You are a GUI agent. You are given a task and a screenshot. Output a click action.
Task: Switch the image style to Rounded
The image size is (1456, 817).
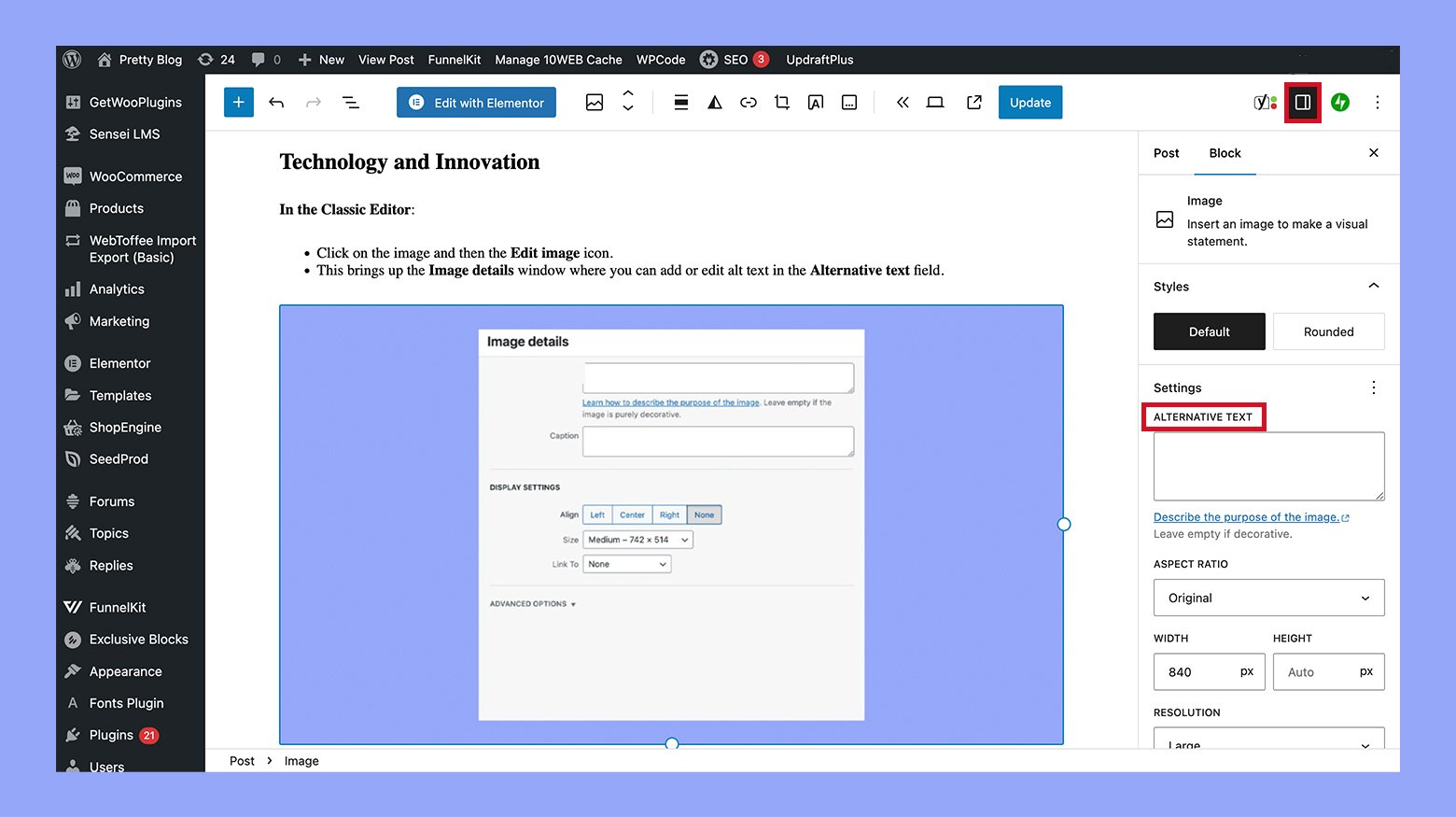[x=1328, y=331]
